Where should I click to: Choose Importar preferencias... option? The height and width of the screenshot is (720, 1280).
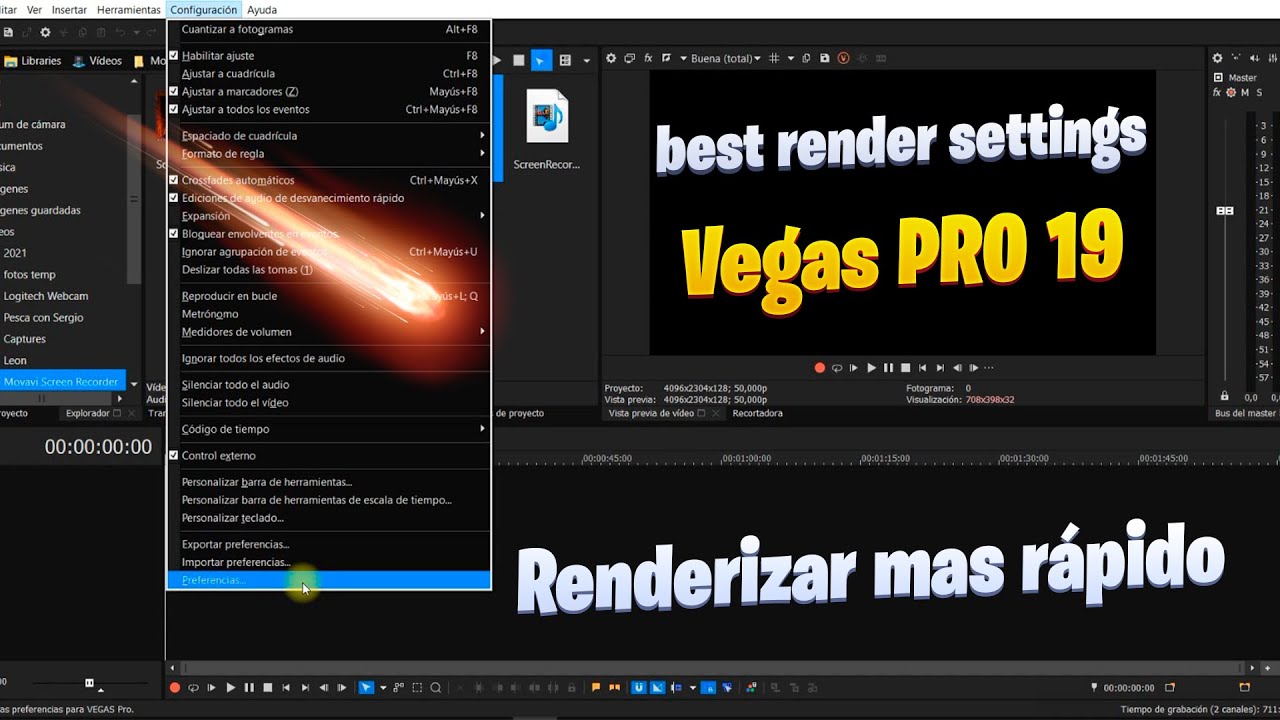pos(329,562)
